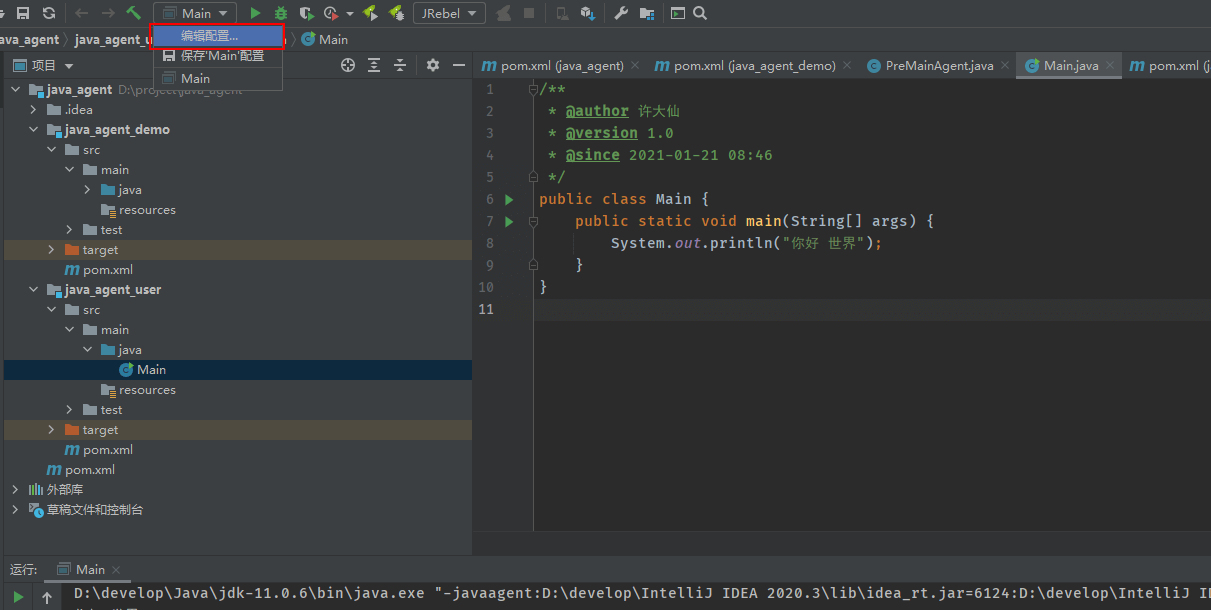
Task: Open the profiler options dropdown arrow
Action: tap(350, 14)
